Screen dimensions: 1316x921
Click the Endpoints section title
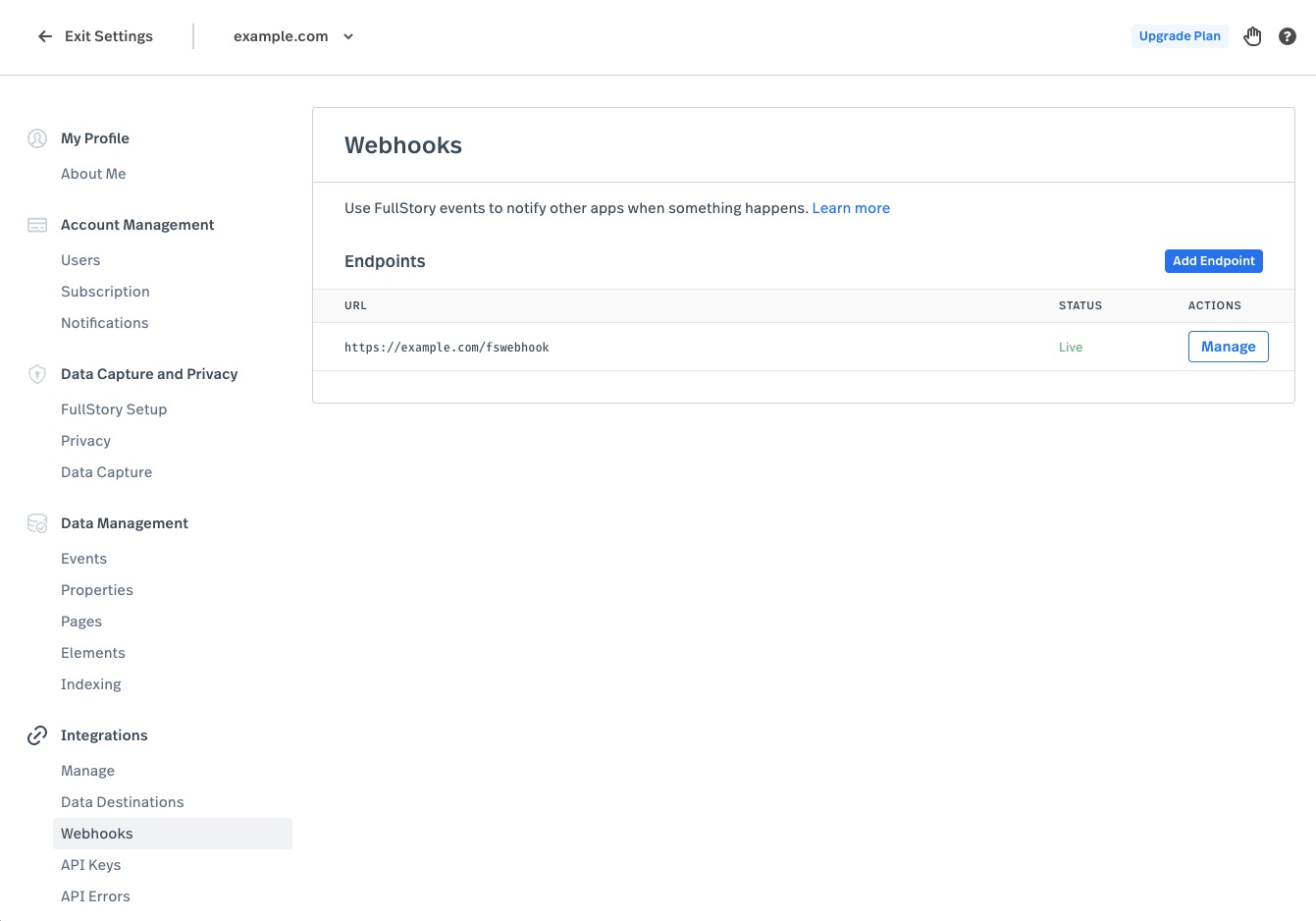click(x=385, y=261)
